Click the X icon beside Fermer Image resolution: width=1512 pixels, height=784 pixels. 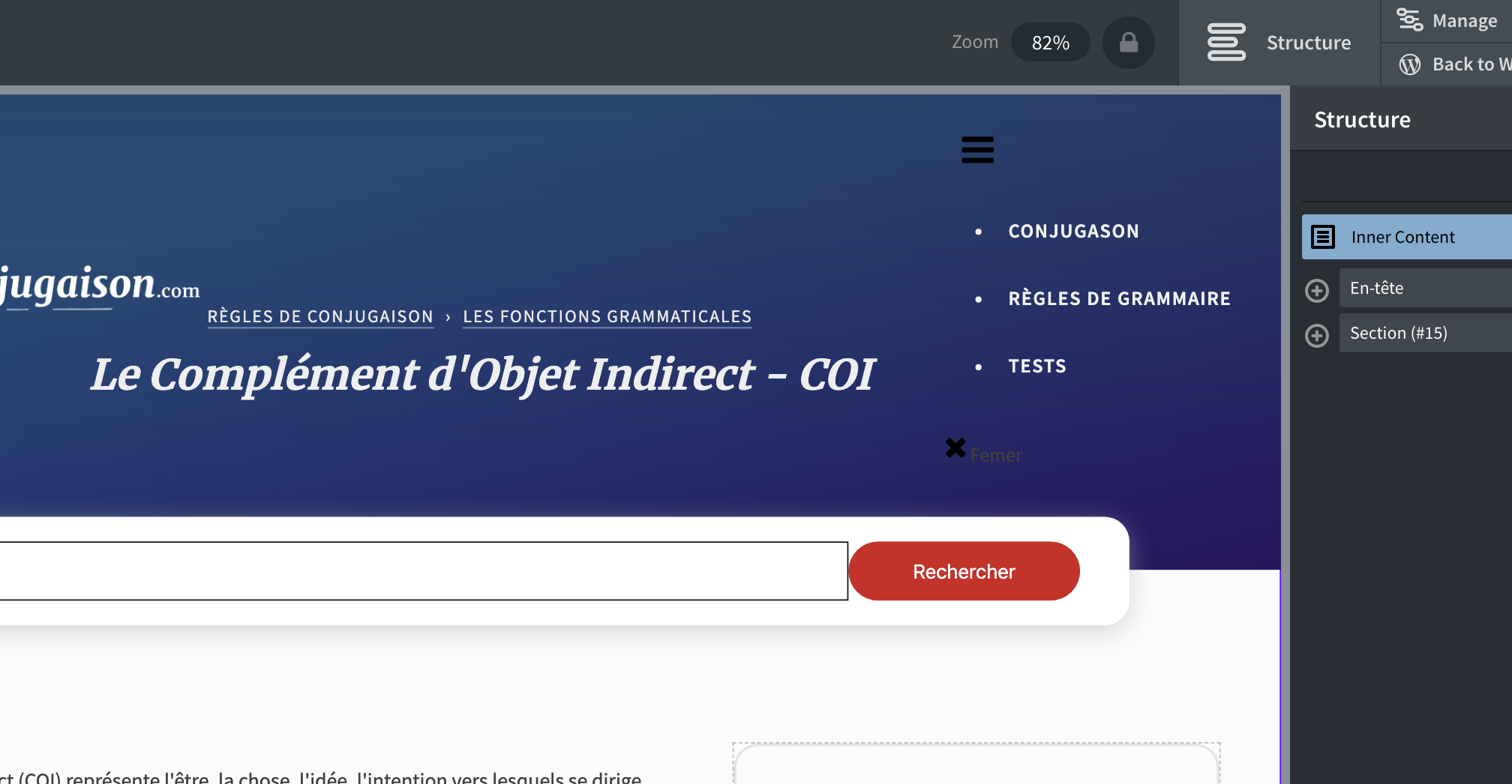(955, 448)
